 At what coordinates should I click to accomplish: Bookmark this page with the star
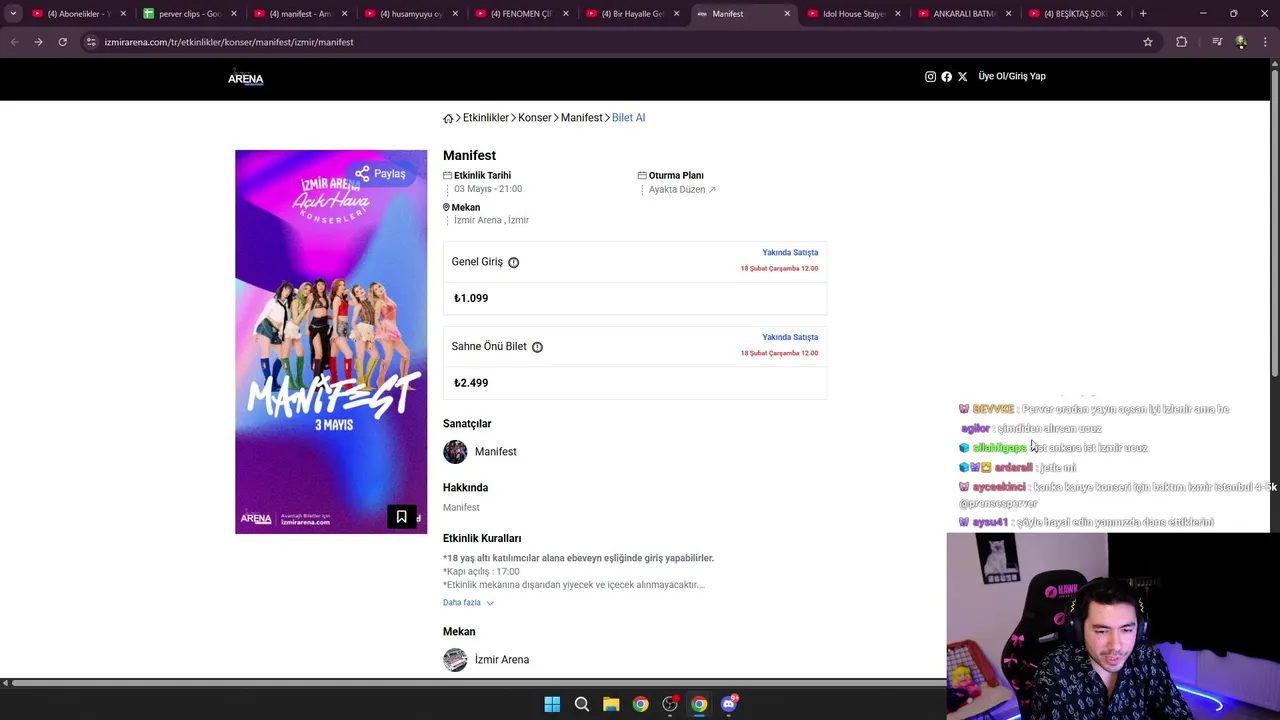tap(1148, 42)
